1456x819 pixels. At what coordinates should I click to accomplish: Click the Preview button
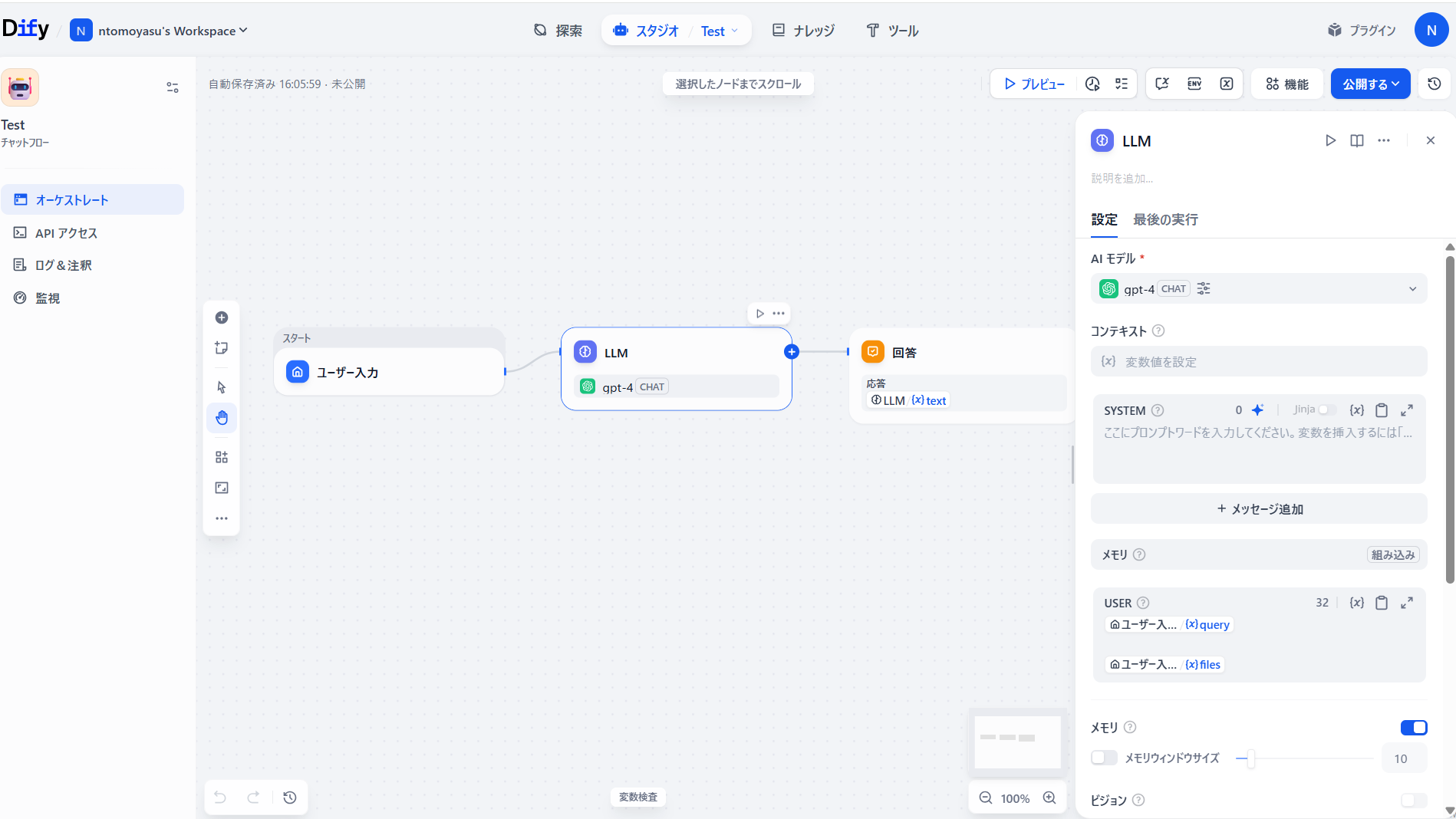click(x=1034, y=84)
